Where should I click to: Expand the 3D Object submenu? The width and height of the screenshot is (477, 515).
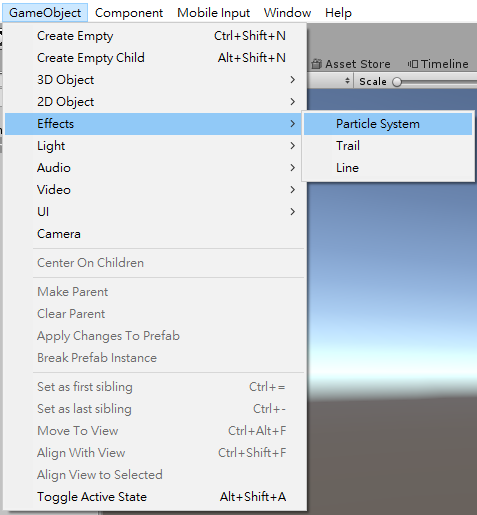point(155,80)
